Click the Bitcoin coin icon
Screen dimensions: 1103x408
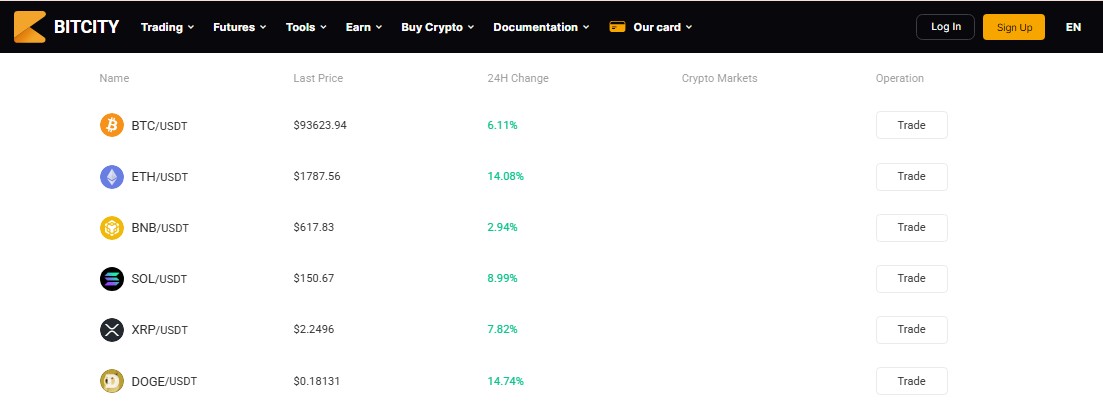click(112, 125)
